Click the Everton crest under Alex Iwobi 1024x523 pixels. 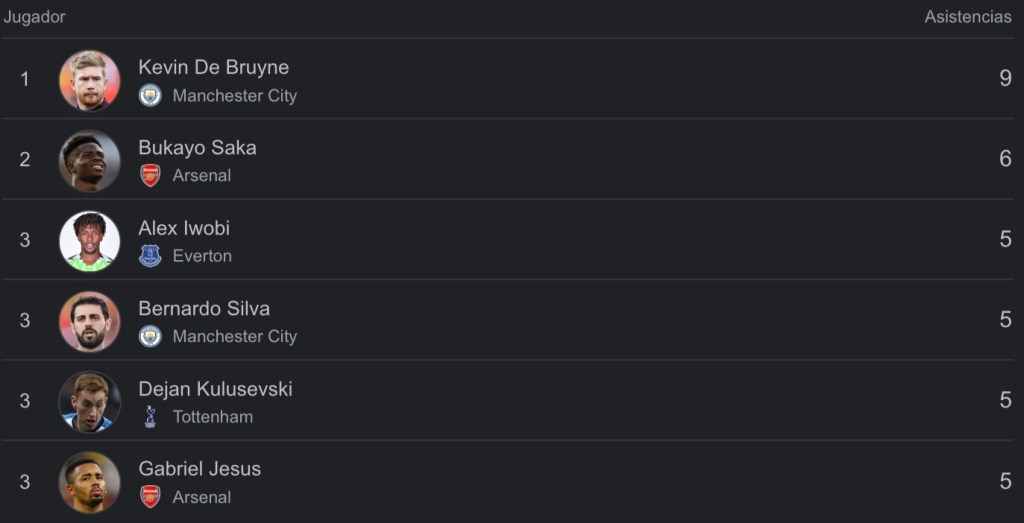coord(150,256)
